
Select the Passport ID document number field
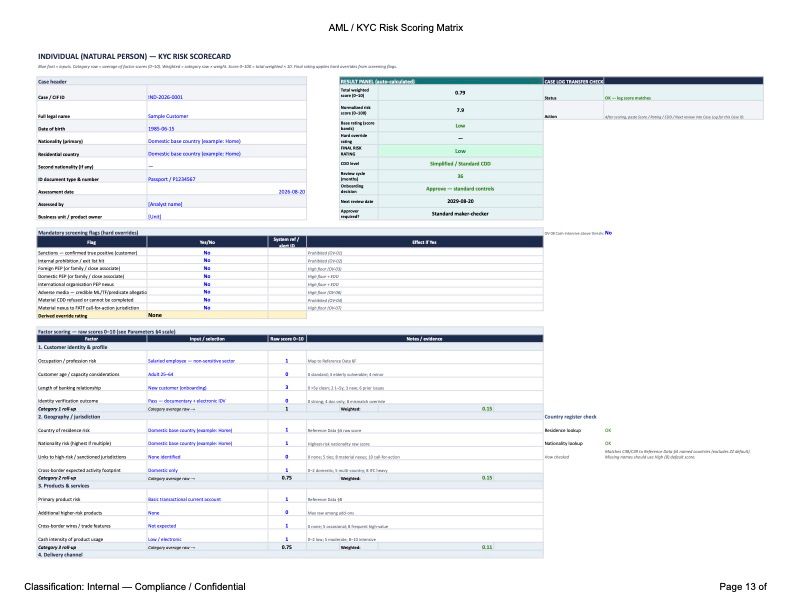[171, 179]
